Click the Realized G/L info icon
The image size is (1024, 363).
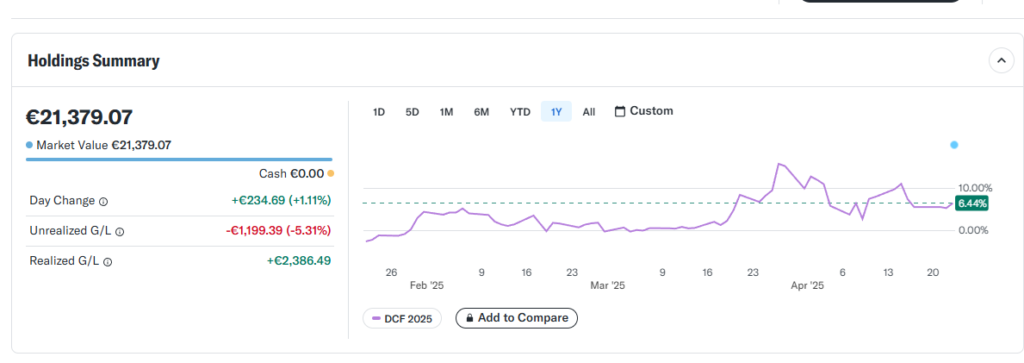108,262
